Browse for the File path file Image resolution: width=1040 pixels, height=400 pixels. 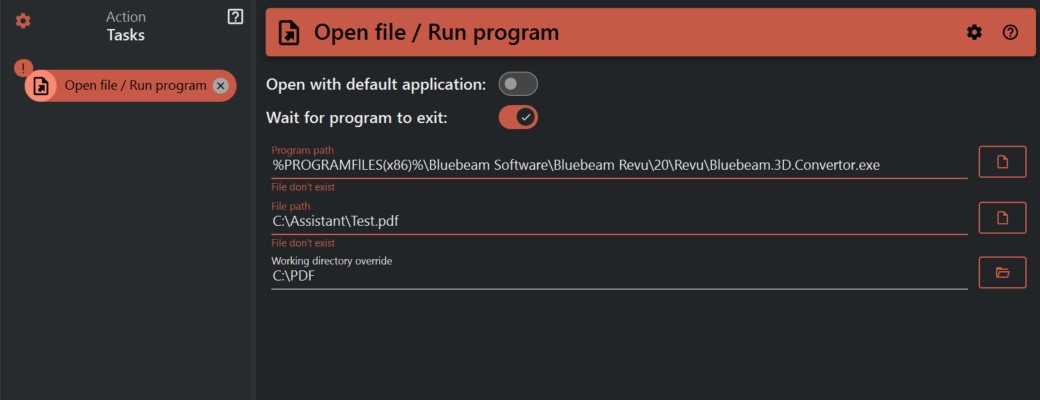click(1002, 217)
